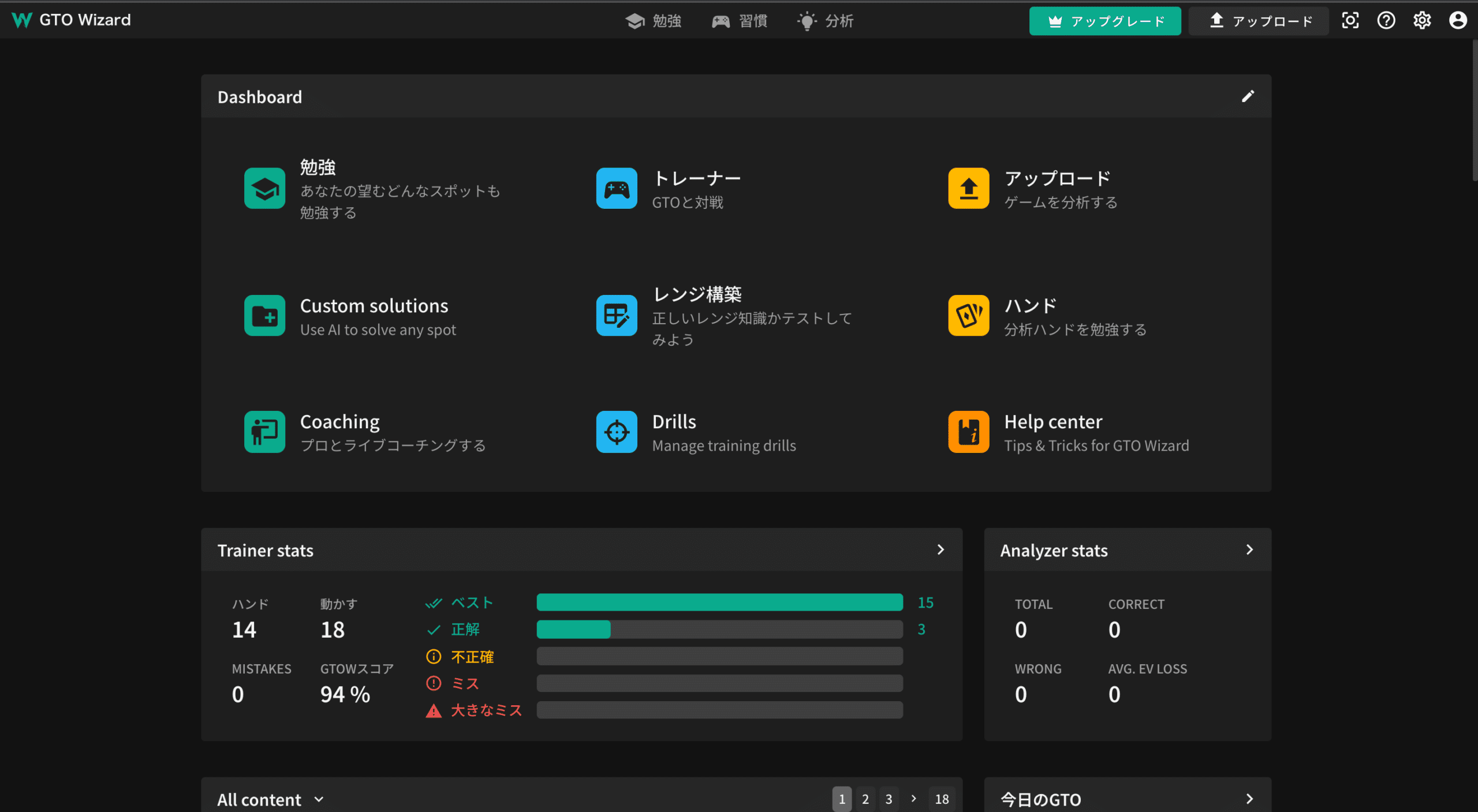Click the yellow アップロード upload arrow icon
1478x812 pixels.
coord(969,189)
